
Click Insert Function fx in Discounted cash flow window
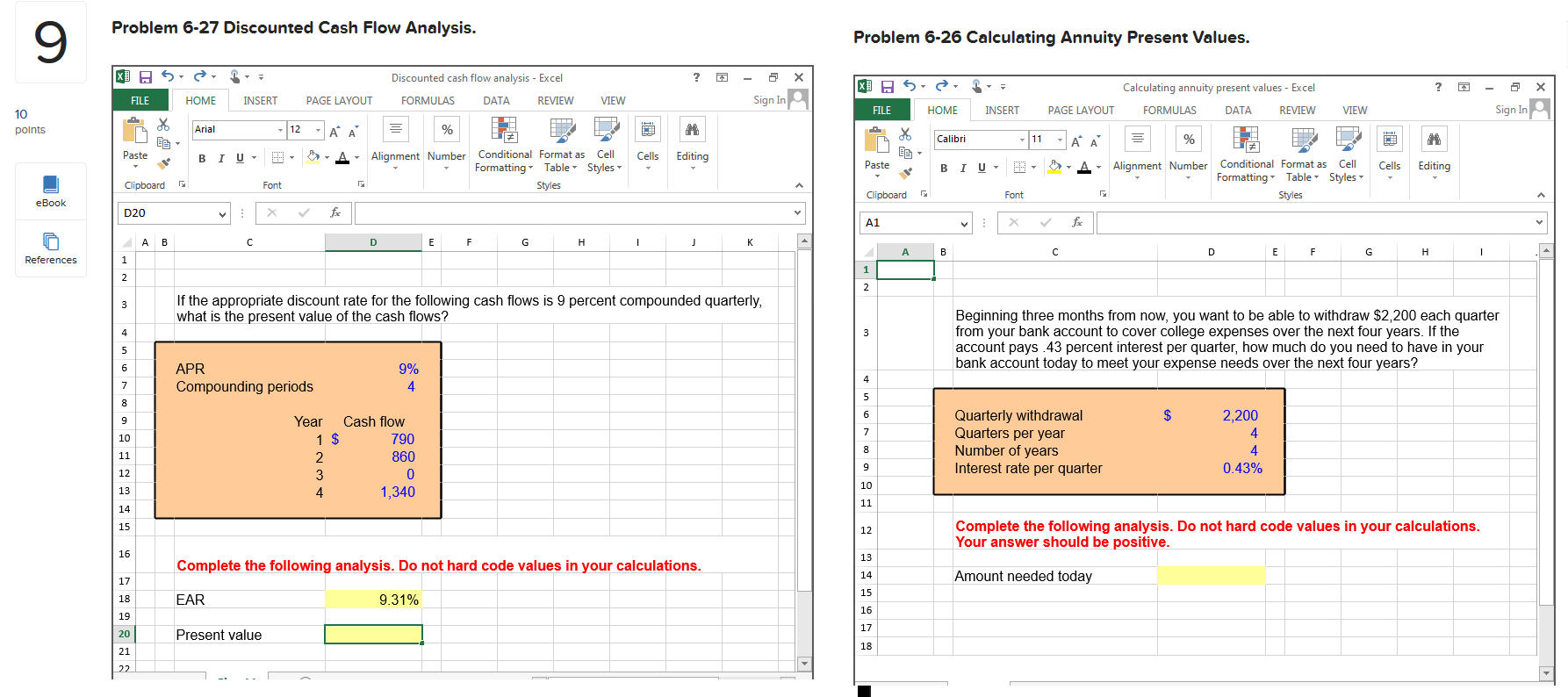click(x=335, y=212)
